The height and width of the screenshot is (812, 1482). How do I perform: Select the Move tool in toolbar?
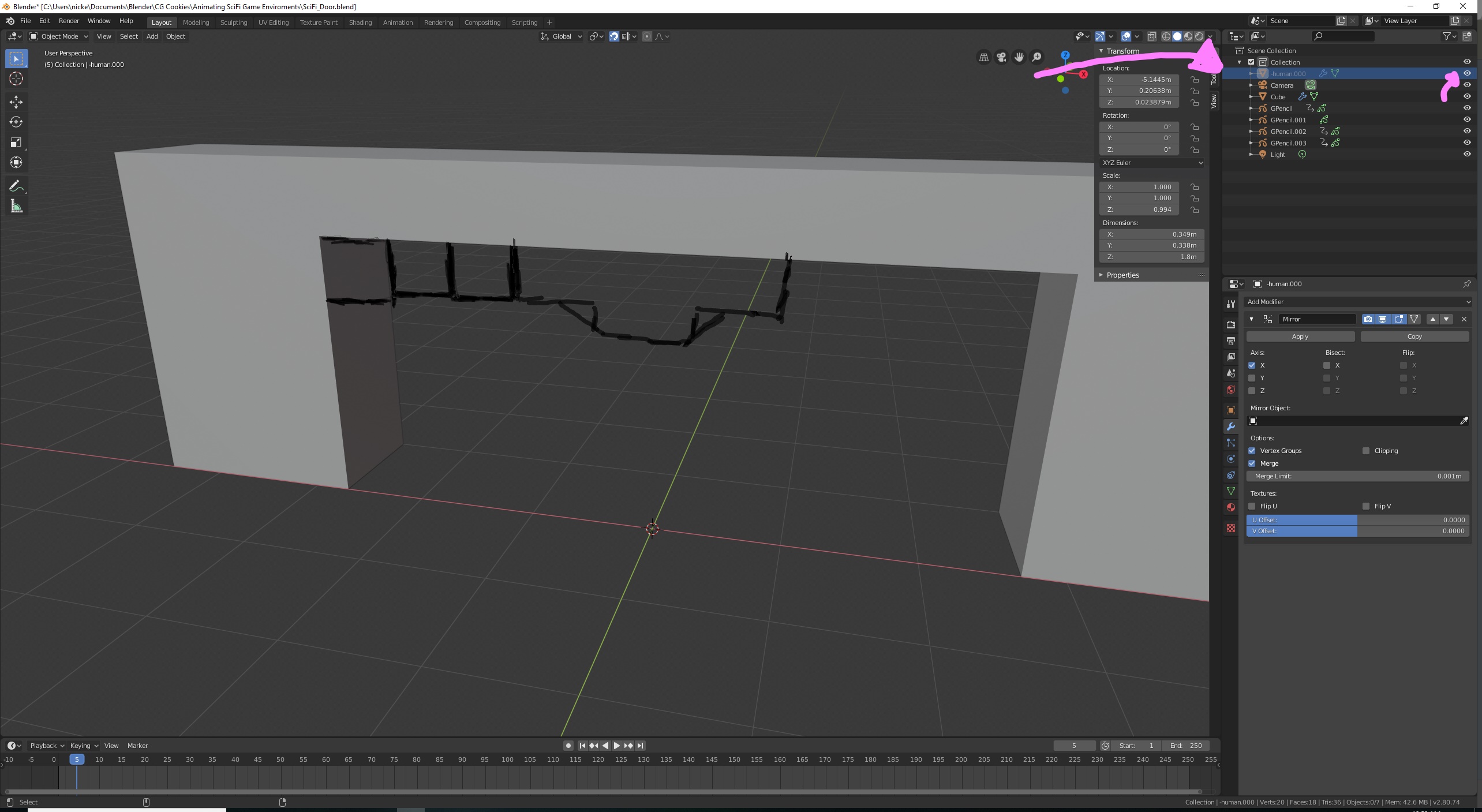click(16, 102)
